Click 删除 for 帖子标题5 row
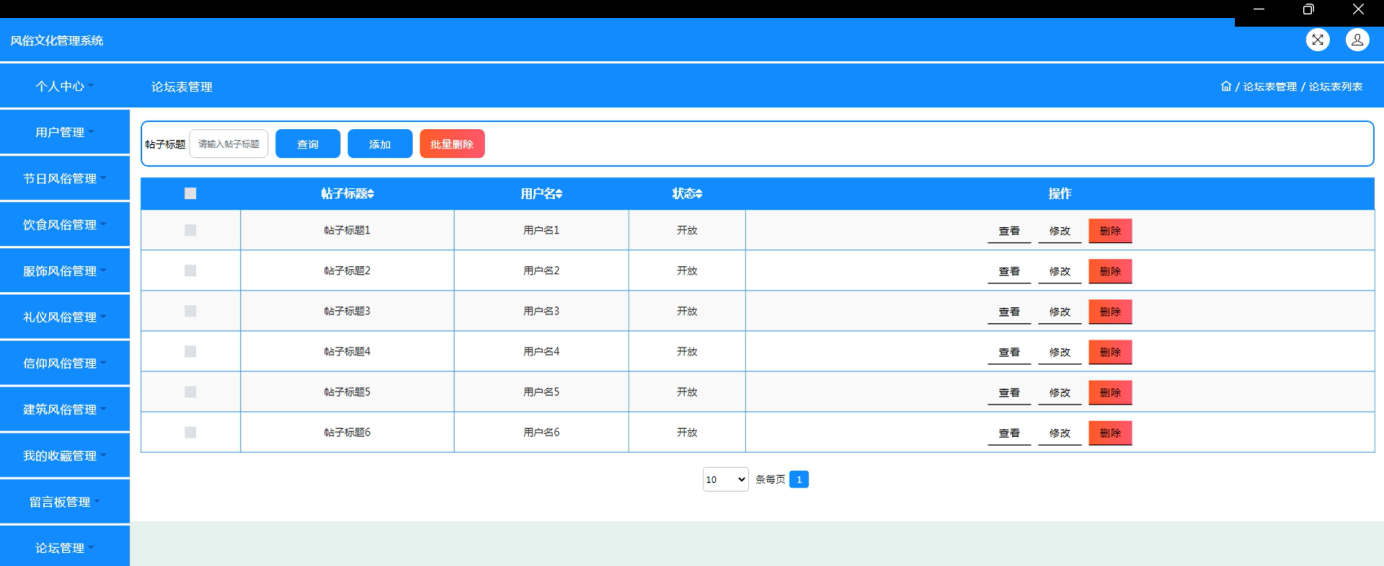This screenshot has width=1384, height=566. (x=1110, y=393)
